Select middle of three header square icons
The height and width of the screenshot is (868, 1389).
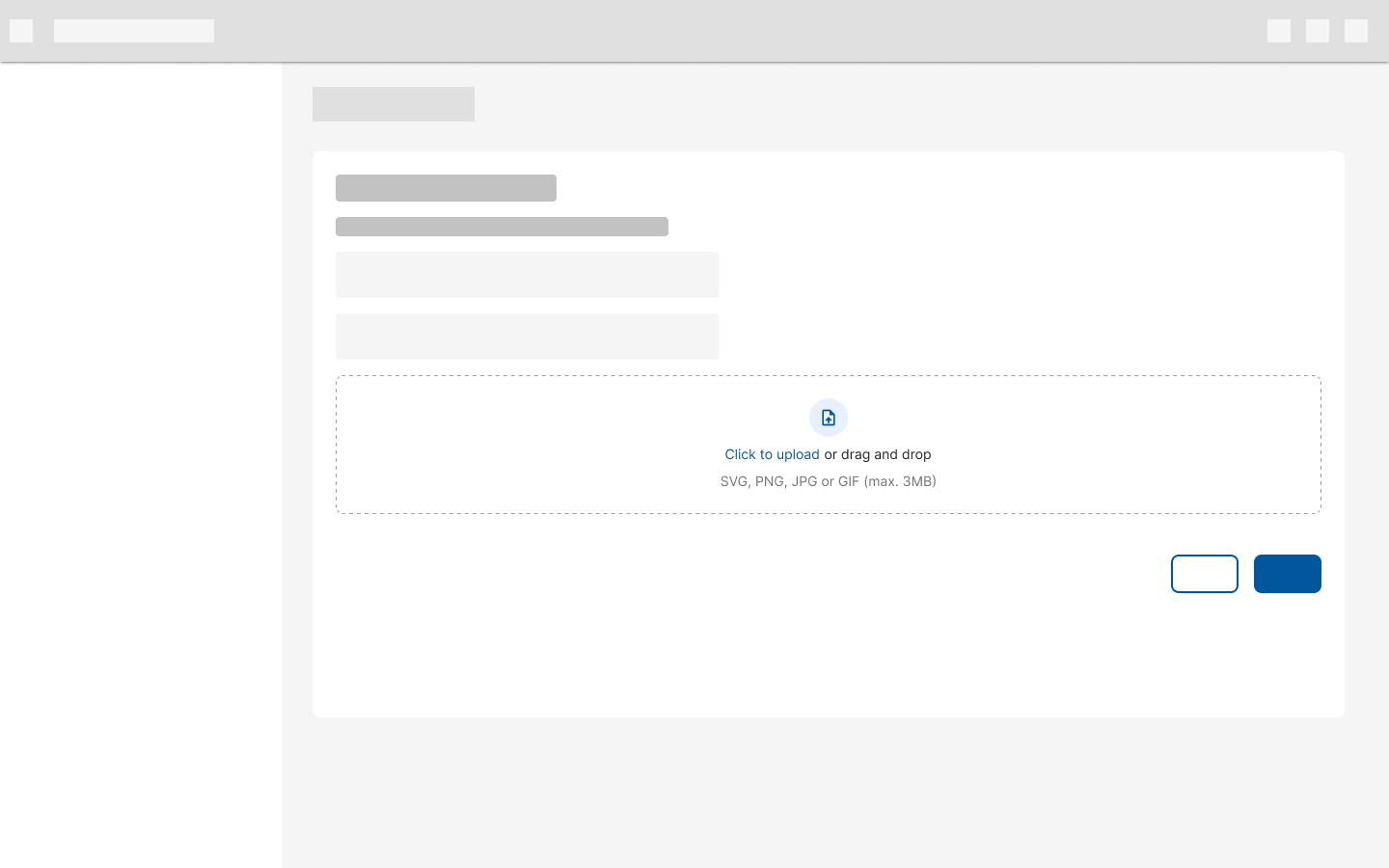click(x=1318, y=31)
